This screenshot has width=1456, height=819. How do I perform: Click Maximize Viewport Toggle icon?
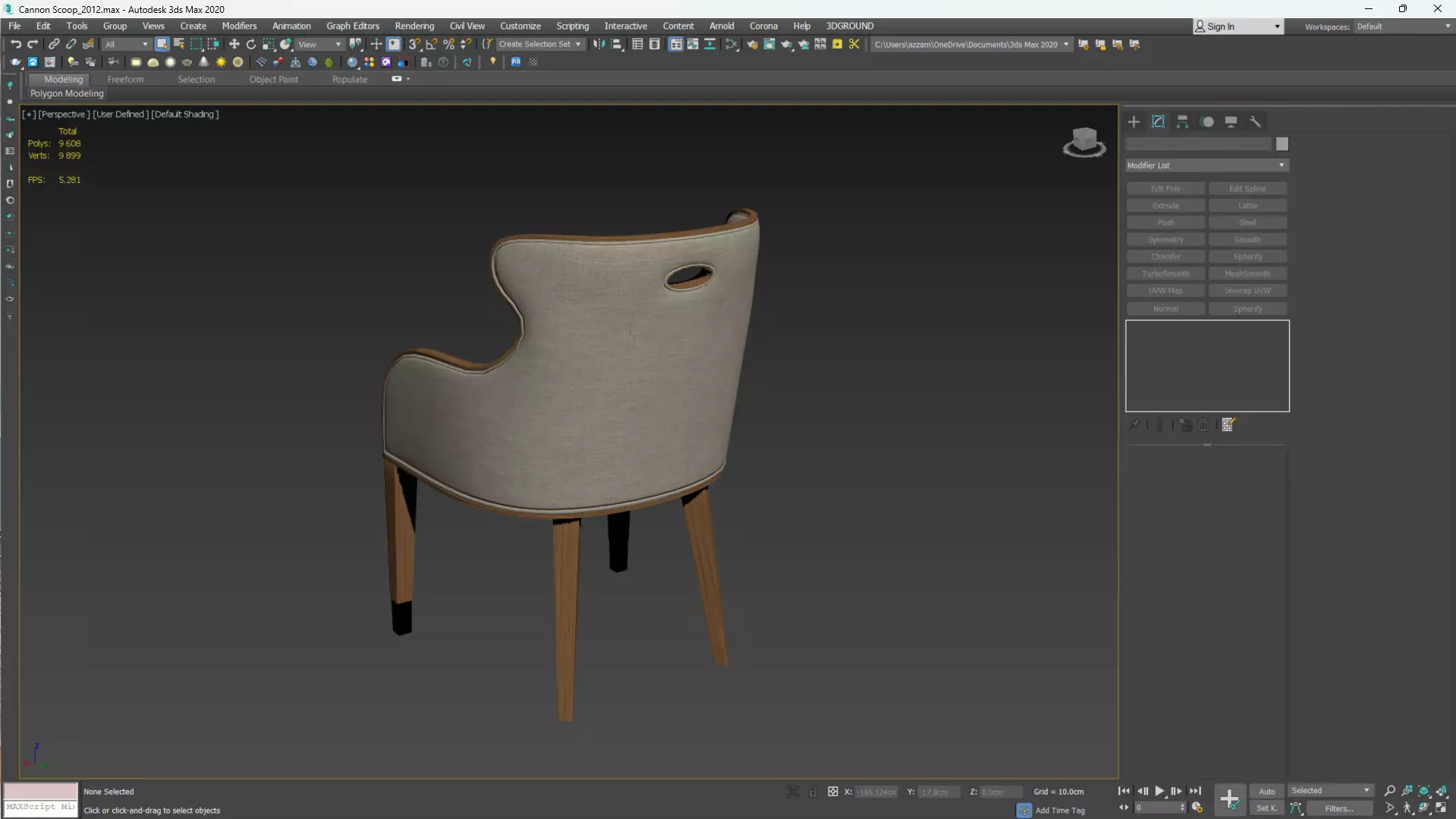click(x=1441, y=808)
